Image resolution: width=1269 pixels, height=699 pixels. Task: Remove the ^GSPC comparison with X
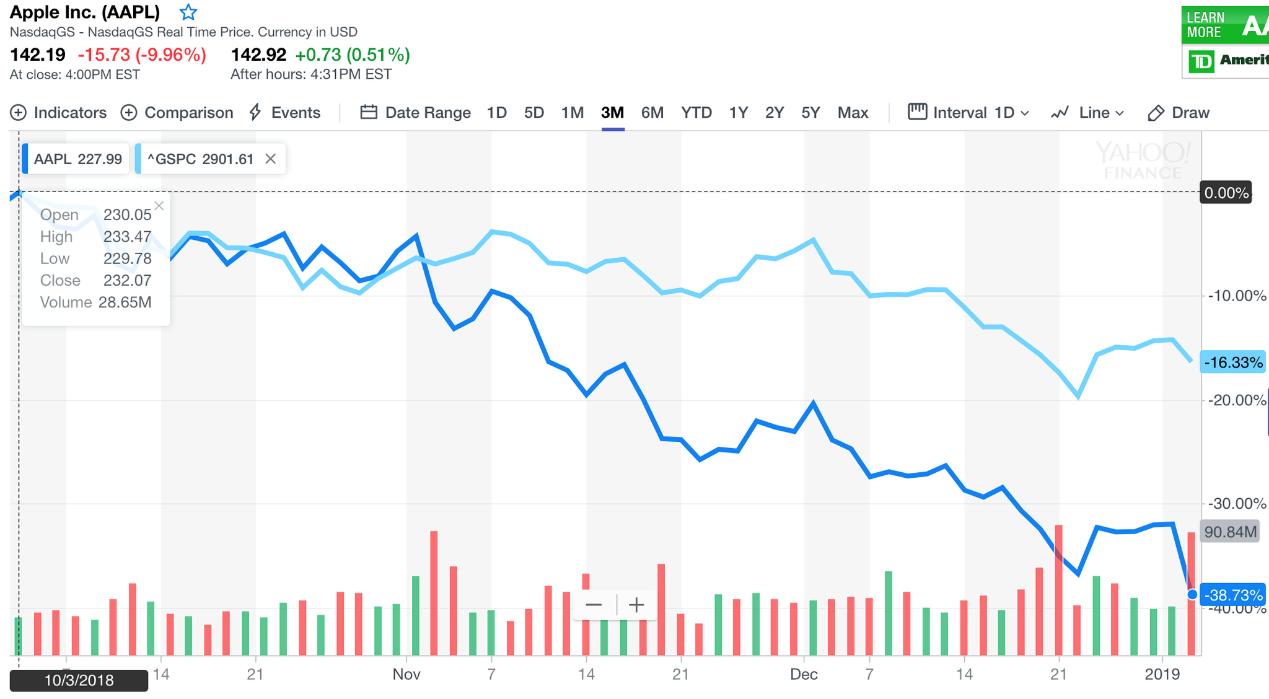pos(270,158)
